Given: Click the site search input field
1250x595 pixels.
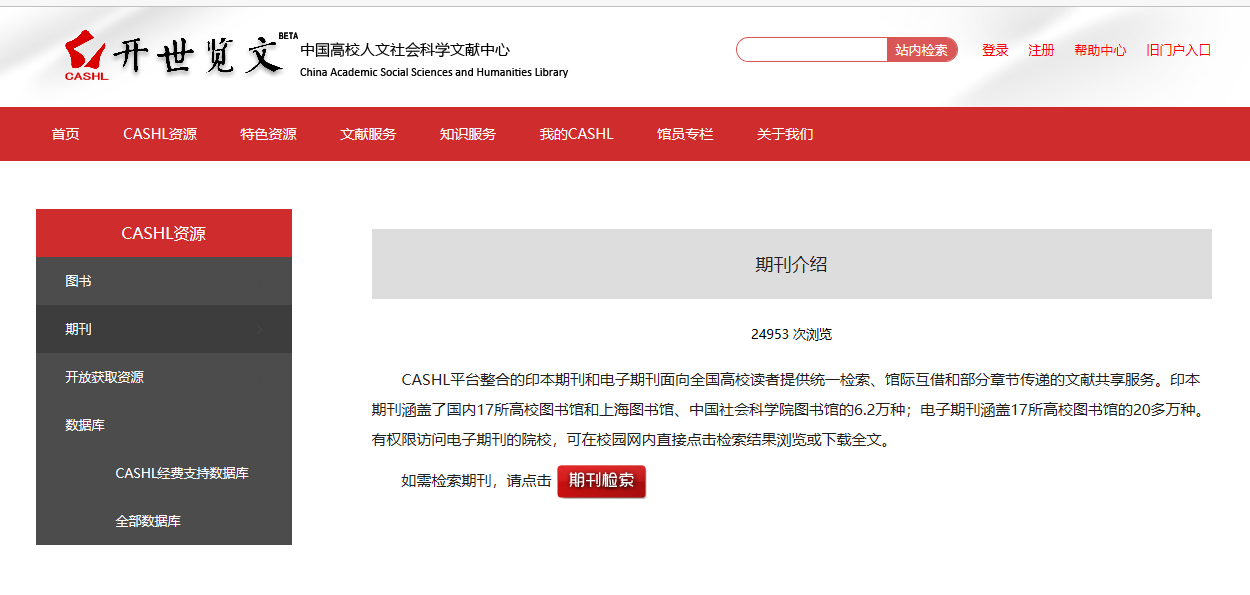Looking at the screenshot, I should pyautogui.click(x=811, y=50).
